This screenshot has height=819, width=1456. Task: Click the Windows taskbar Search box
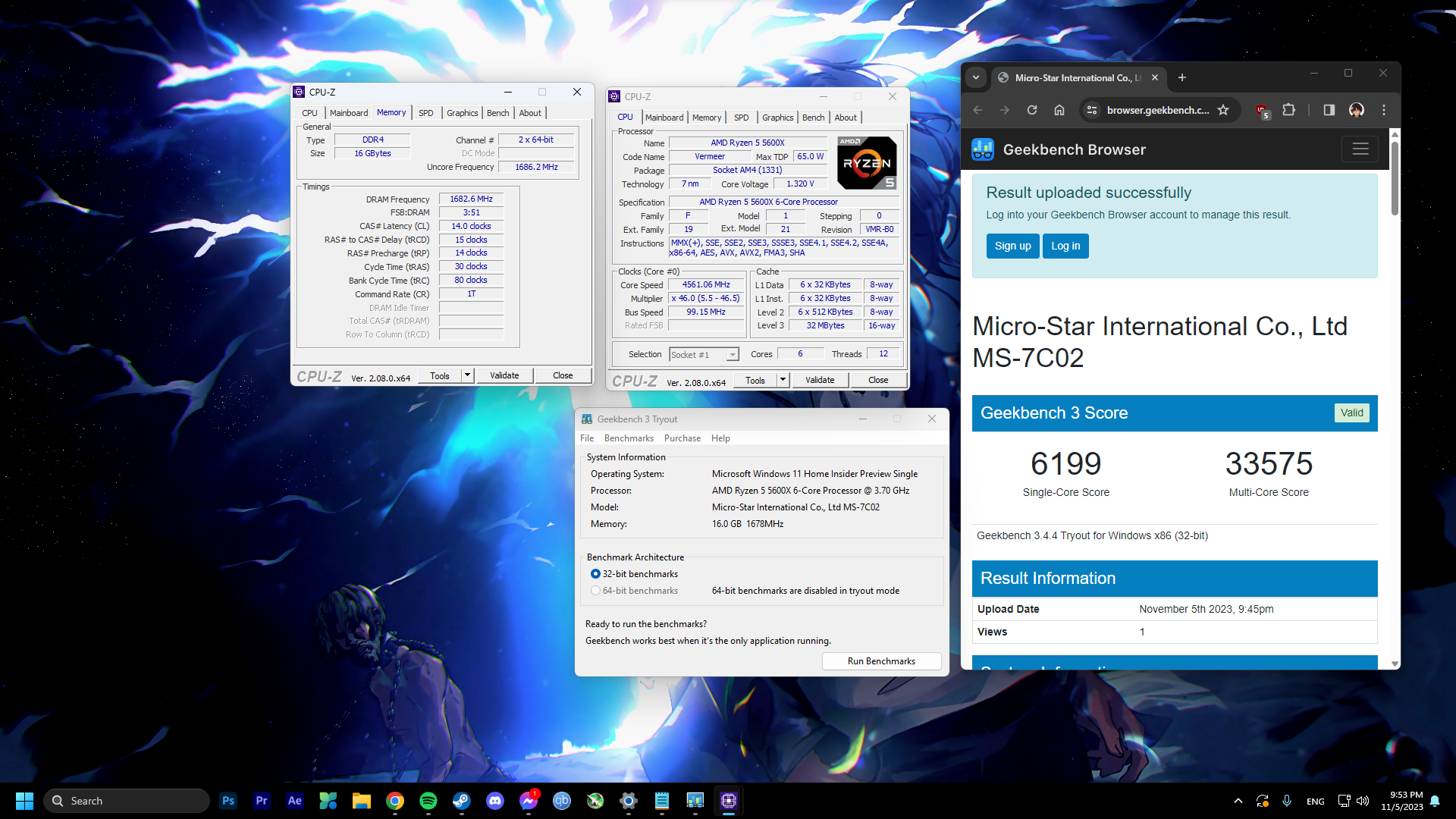pos(127,801)
